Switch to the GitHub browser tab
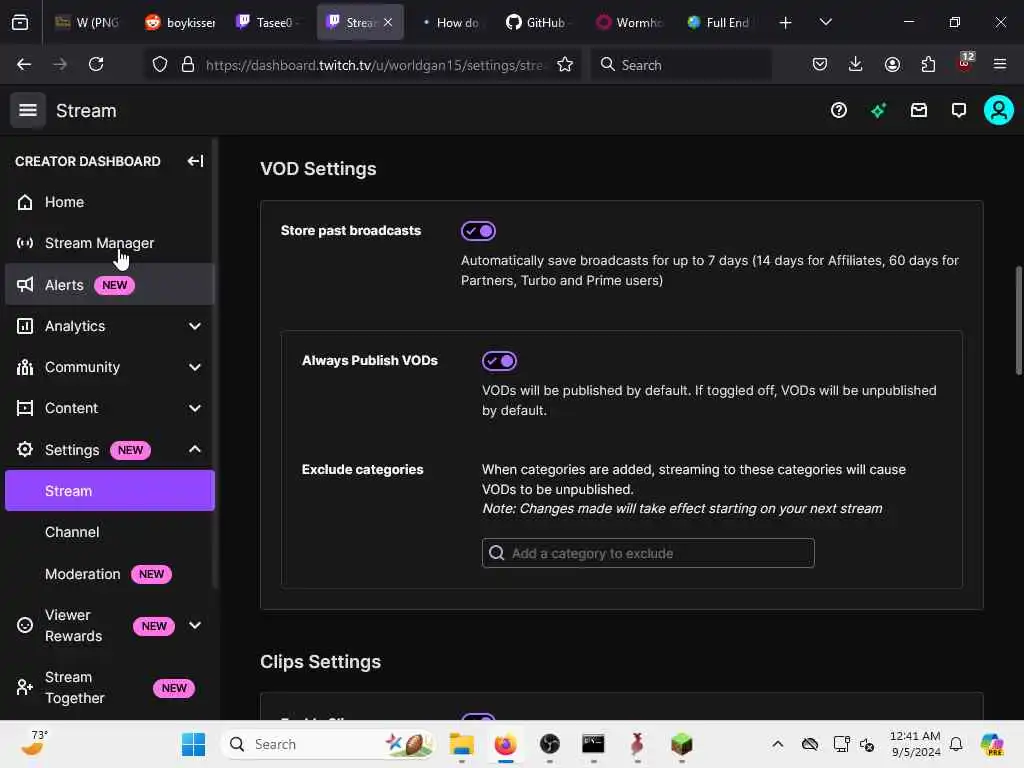1024x768 pixels. [x=537, y=22]
